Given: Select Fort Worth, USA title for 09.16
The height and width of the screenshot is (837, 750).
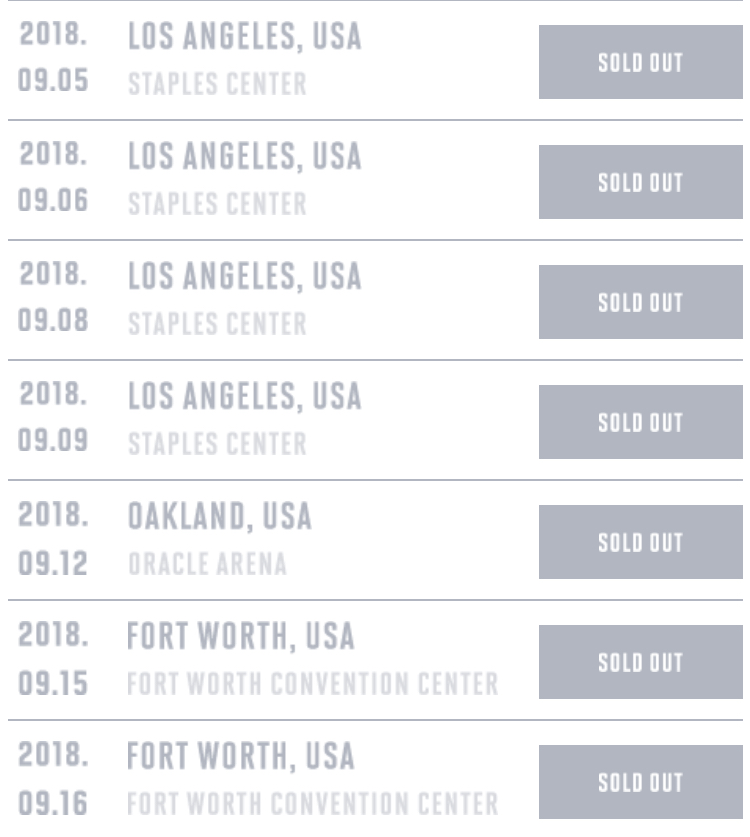Looking at the screenshot, I should [240, 757].
